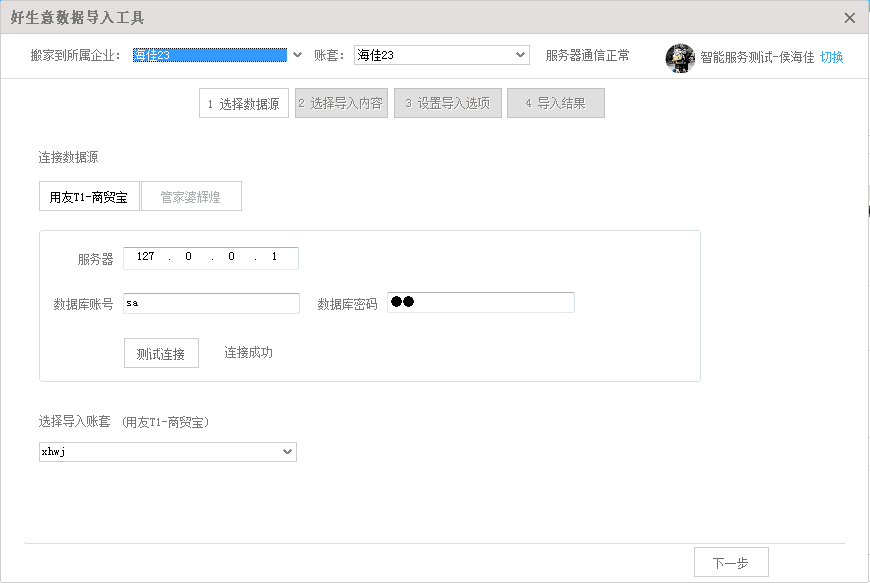The image size is (870, 583).
Task: Click the 连接成功 result text
Action: click(x=249, y=353)
